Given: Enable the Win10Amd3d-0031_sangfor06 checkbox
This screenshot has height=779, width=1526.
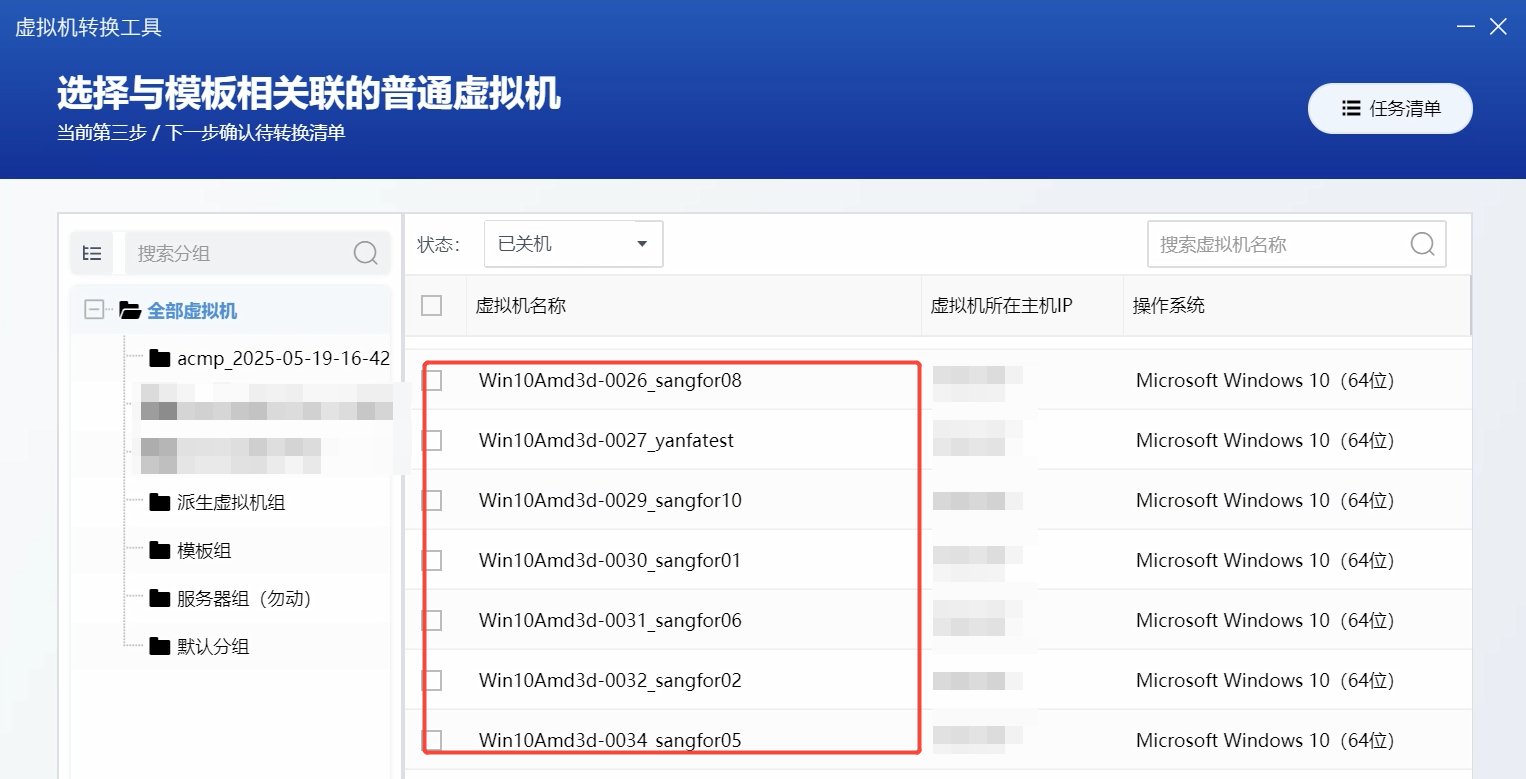Looking at the screenshot, I should 432,620.
